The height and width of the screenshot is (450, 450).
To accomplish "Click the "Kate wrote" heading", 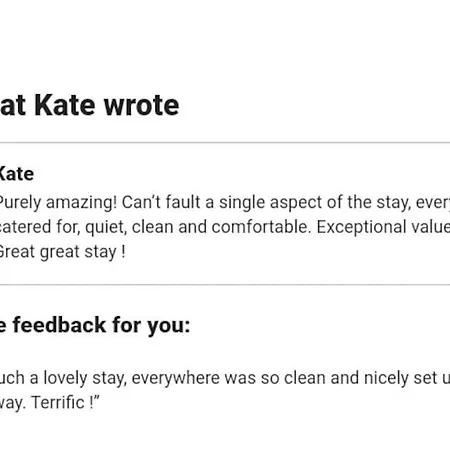I will coord(107,106).
